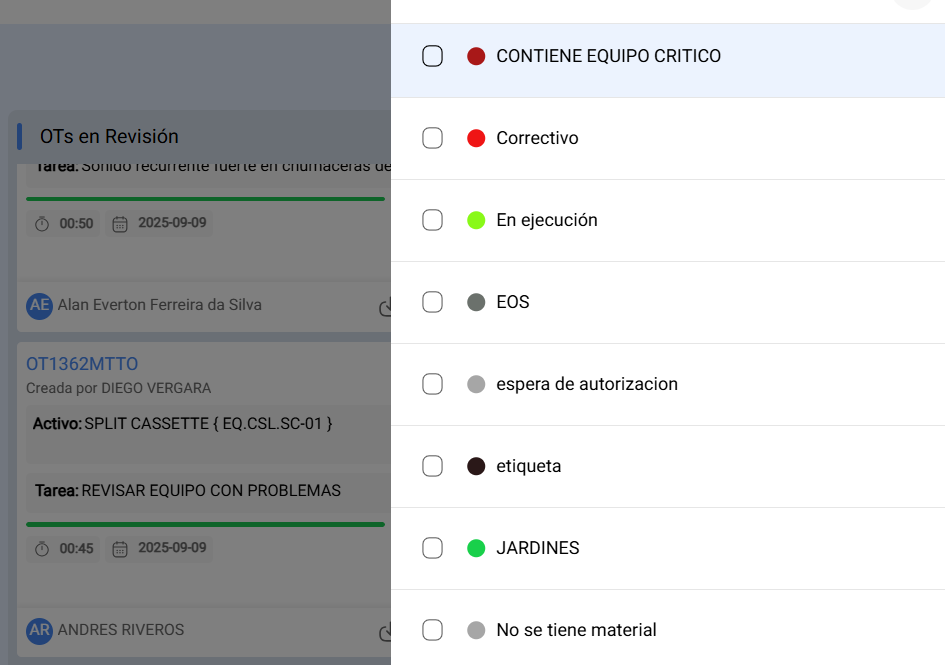Enable the EOS tag checkbox
Screen dimensions: 945x665
[432, 302]
